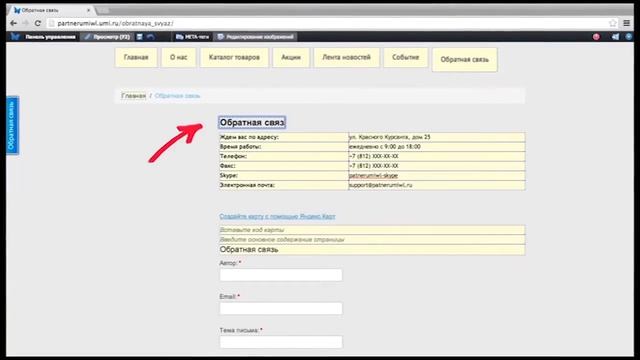Focus the Автор input field

click(x=281, y=275)
